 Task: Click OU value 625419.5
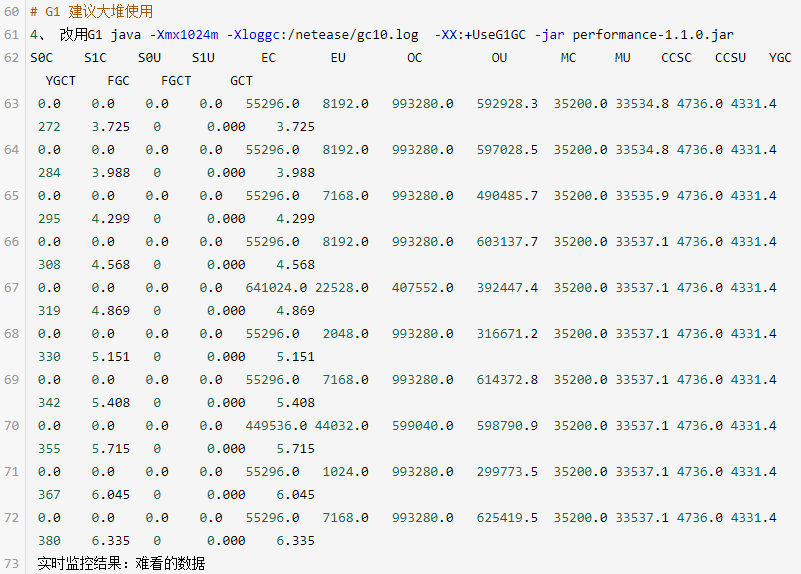[x=507, y=517]
